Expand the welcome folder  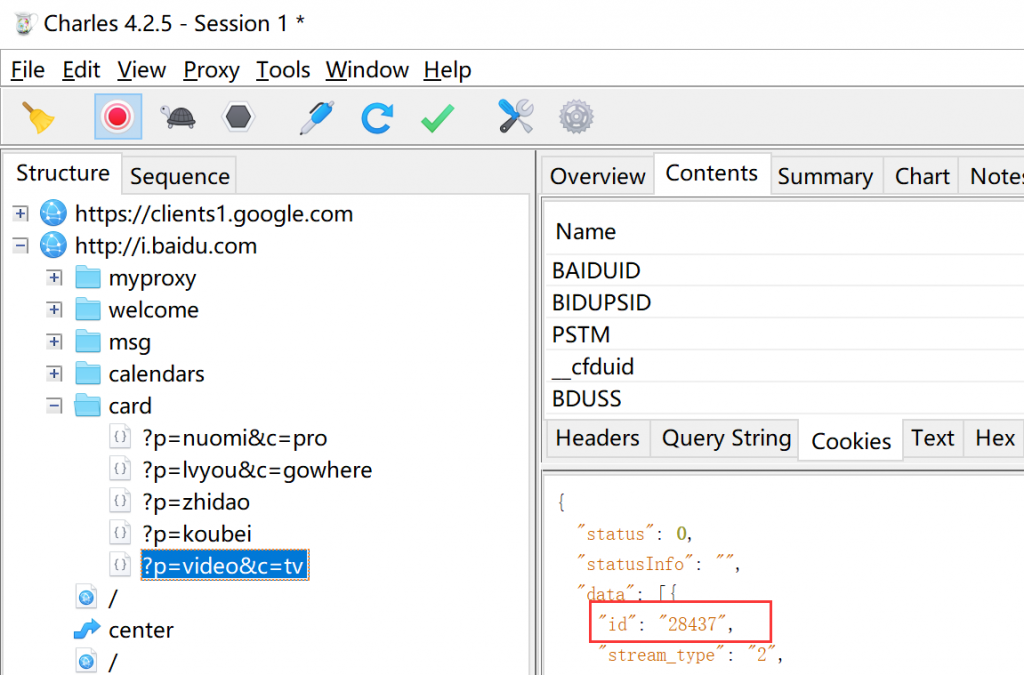55,309
